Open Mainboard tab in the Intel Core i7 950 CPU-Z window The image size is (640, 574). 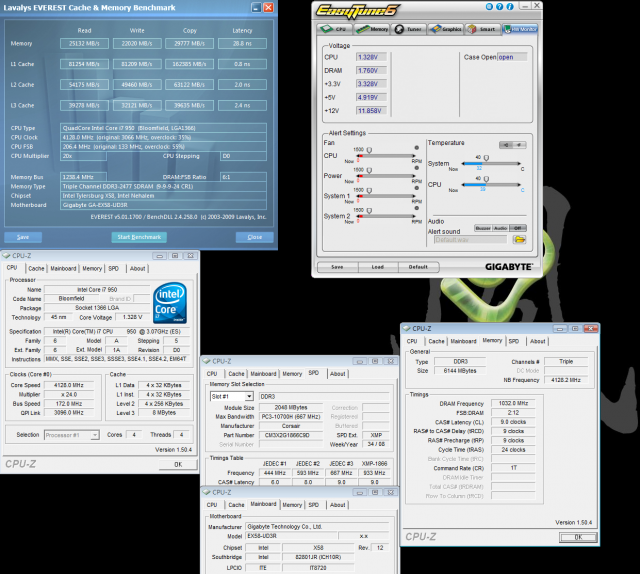63,268
